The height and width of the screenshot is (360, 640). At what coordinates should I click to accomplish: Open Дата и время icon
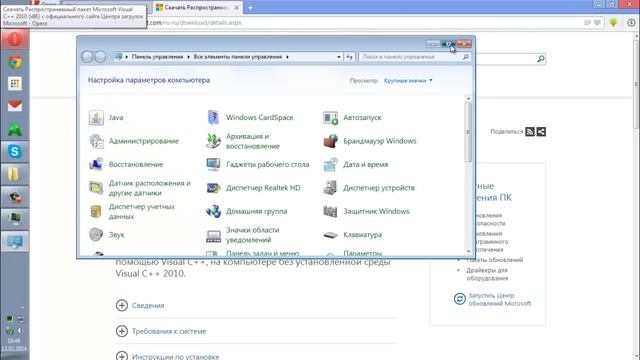click(330, 164)
